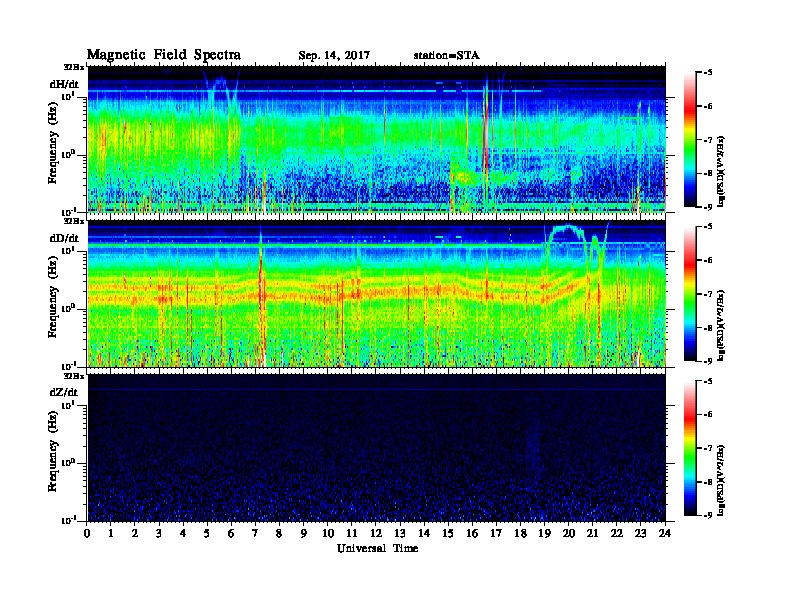792x612 pixels.
Task: Select the date text "Sep. 14, 2017"
Action: pos(334,56)
